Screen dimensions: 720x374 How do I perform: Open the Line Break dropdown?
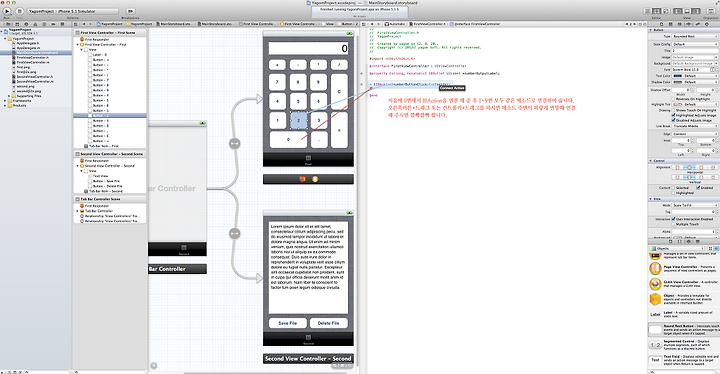(x=695, y=126)
